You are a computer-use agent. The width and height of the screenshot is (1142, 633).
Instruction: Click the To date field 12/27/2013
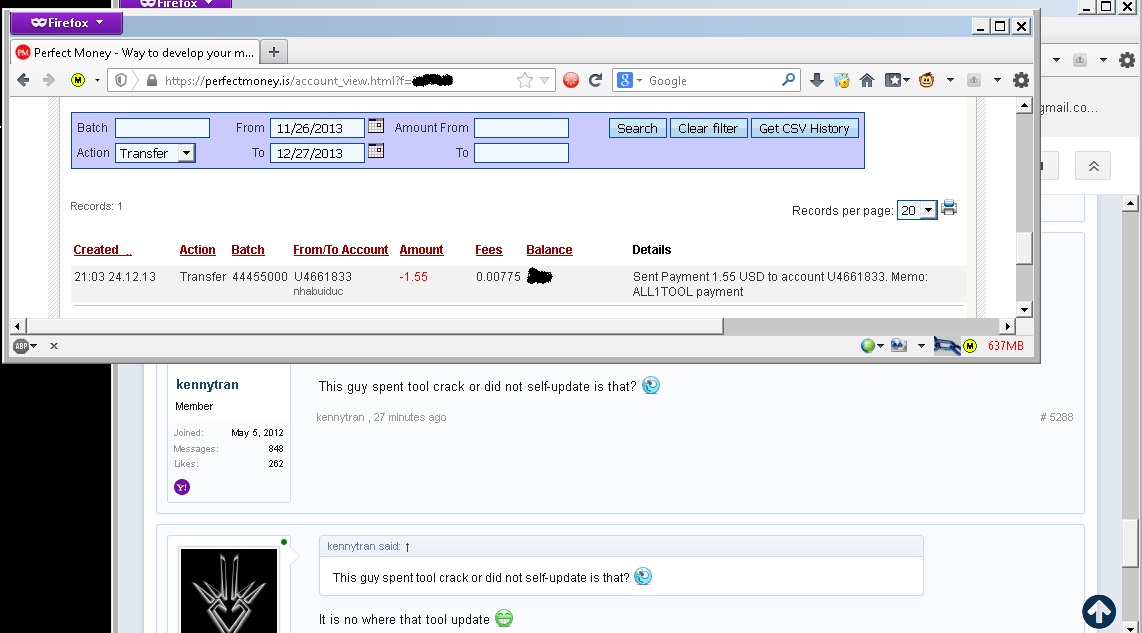coord(317,153)
